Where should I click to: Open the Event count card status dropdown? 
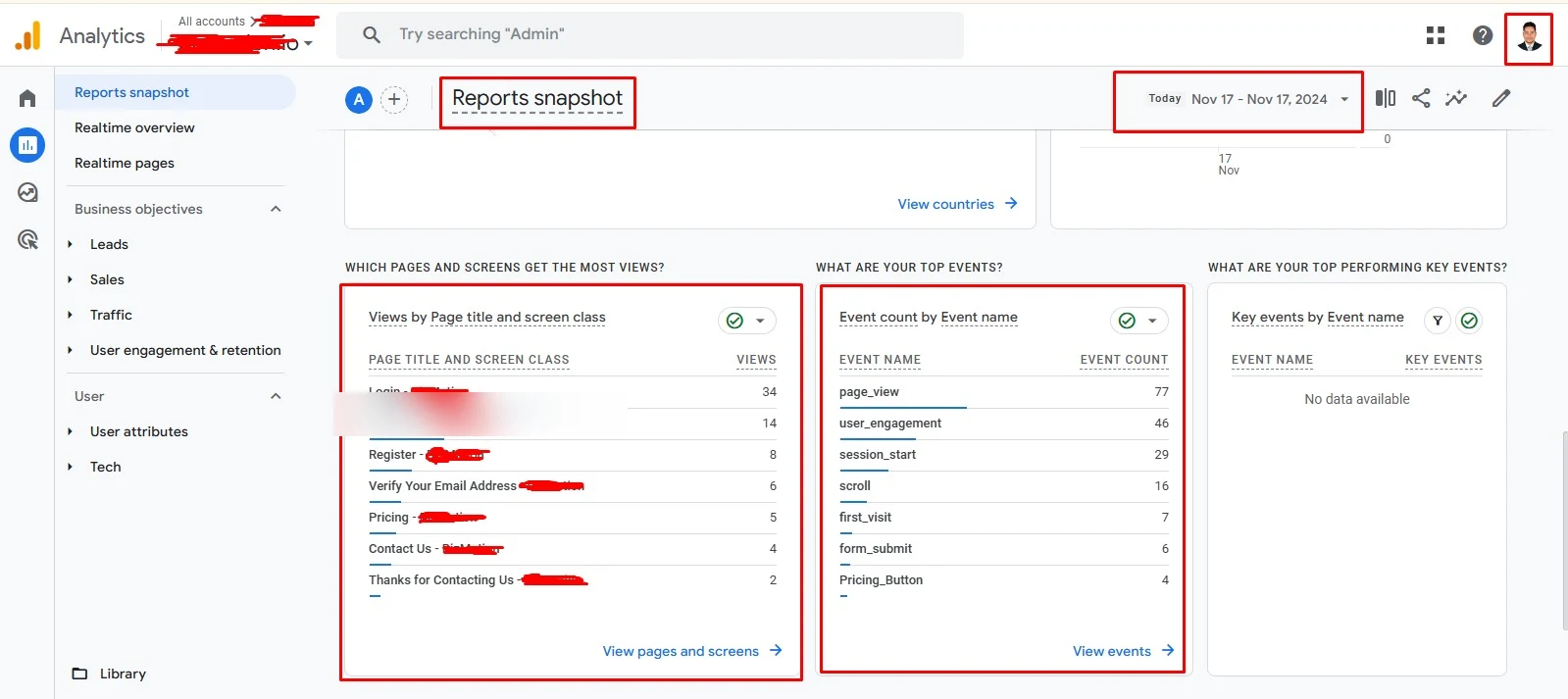point(1139,321)
